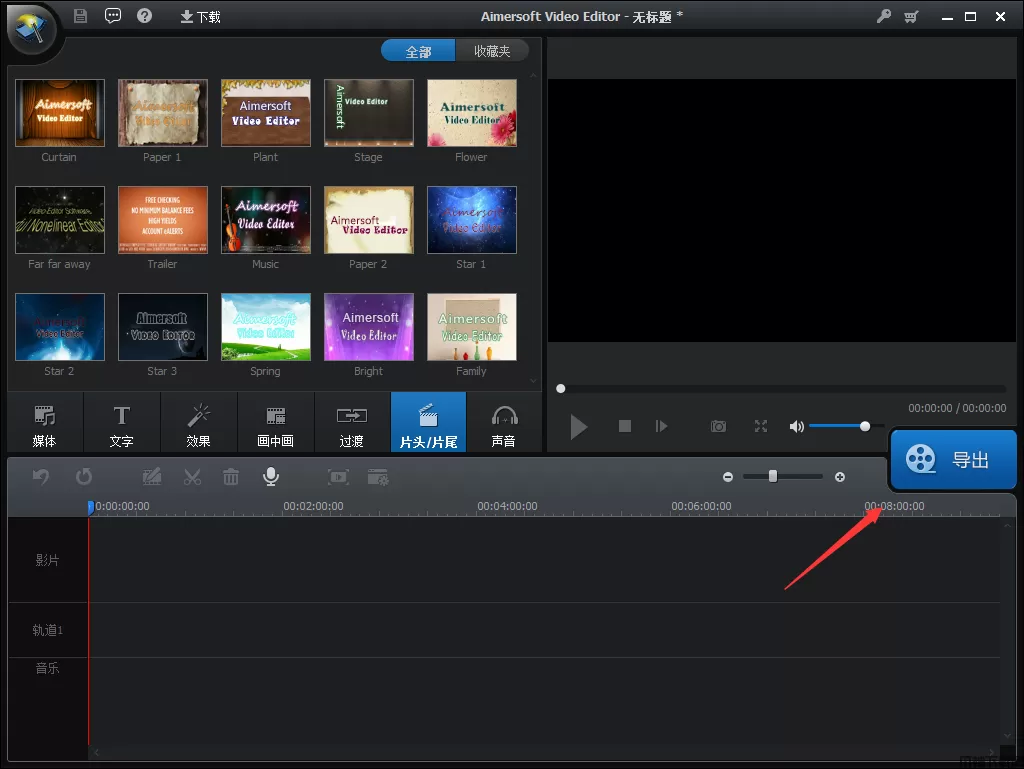Switch to the 收藏夹 favorites filter
The height and width of the screenshot is (769, 1024).
(492, 51)
